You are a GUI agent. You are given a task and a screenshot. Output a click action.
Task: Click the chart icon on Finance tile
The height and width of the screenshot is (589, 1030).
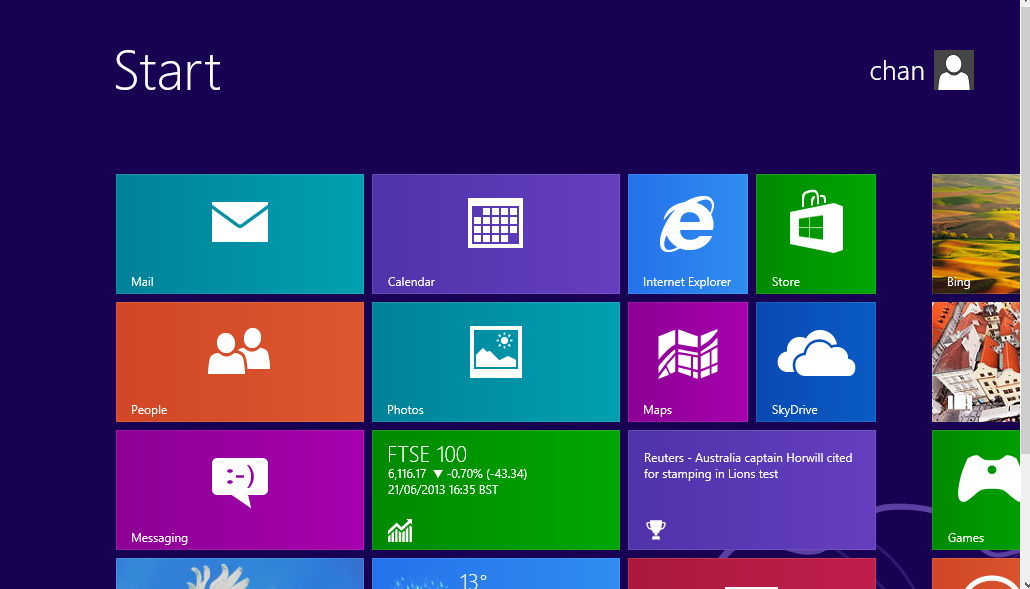click(x=400, y=531)
